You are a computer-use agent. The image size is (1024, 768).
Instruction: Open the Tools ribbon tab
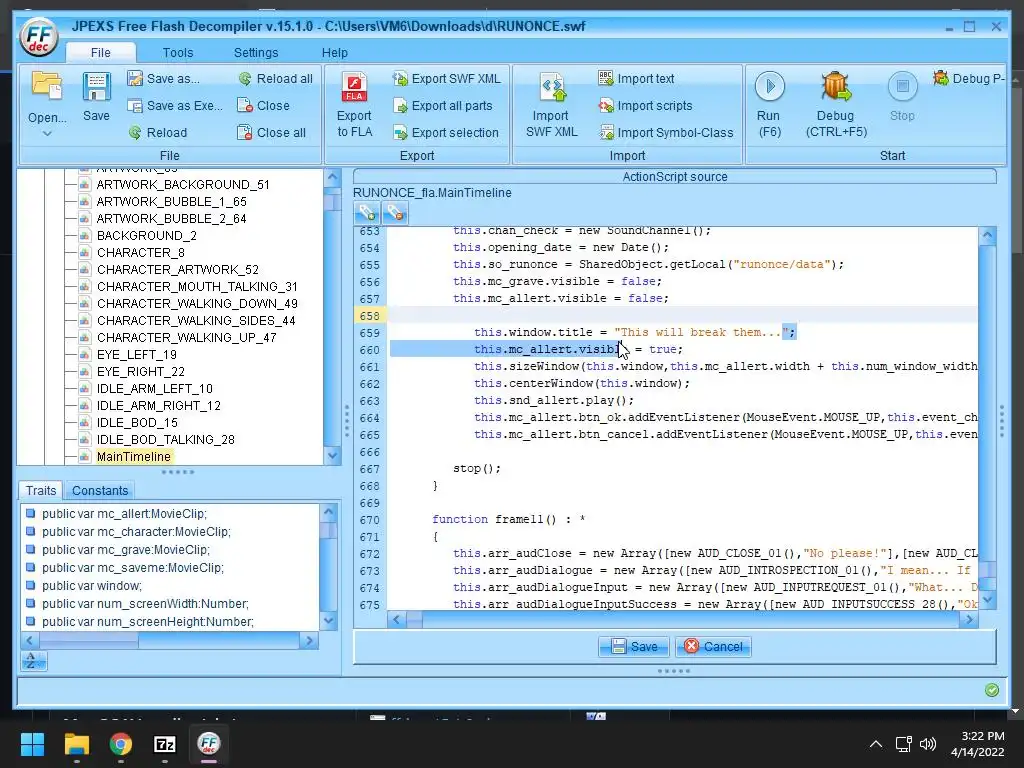[x=178, y=52]
